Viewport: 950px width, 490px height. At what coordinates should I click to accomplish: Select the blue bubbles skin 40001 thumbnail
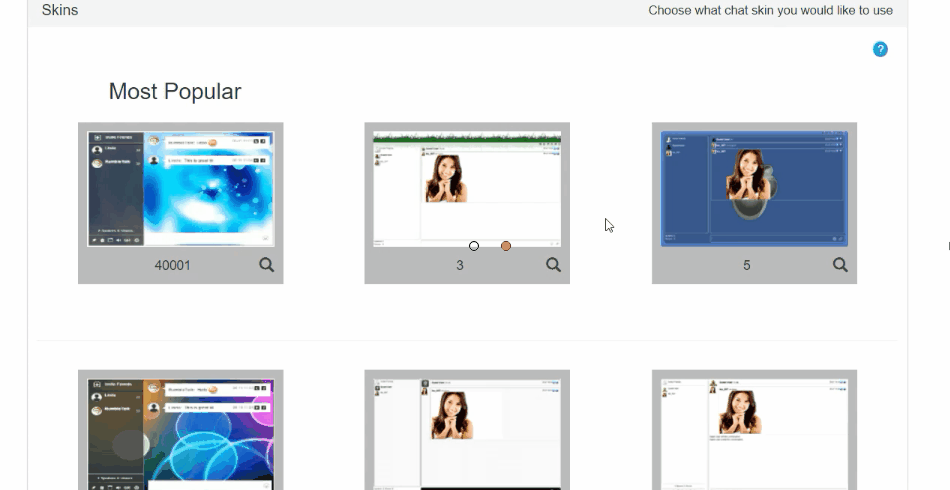tap(181, 189)
